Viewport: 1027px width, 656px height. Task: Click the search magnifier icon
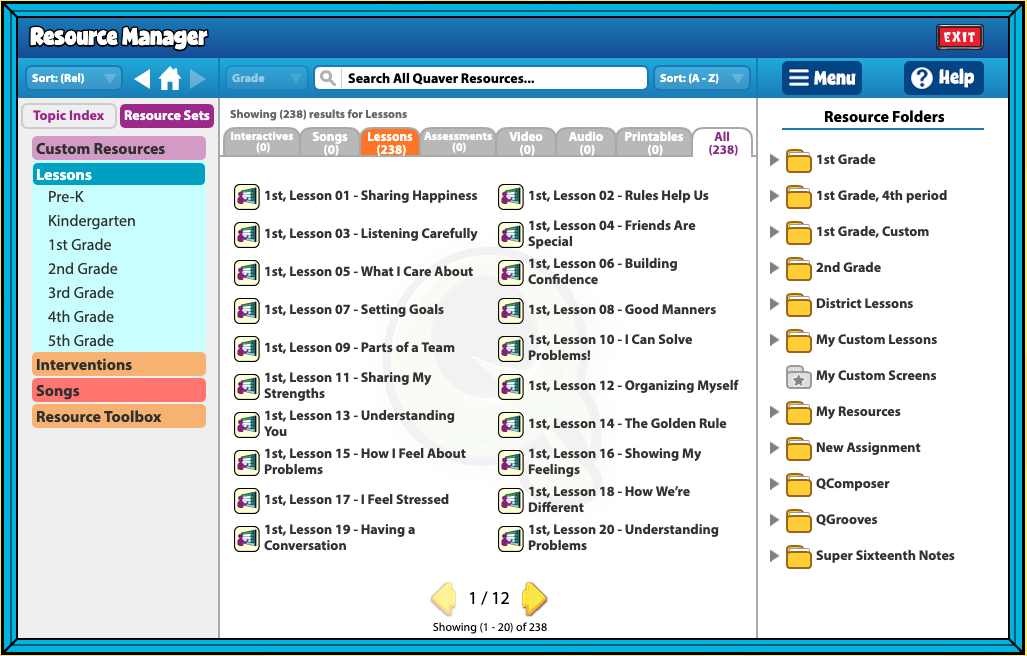pos(328,79)
